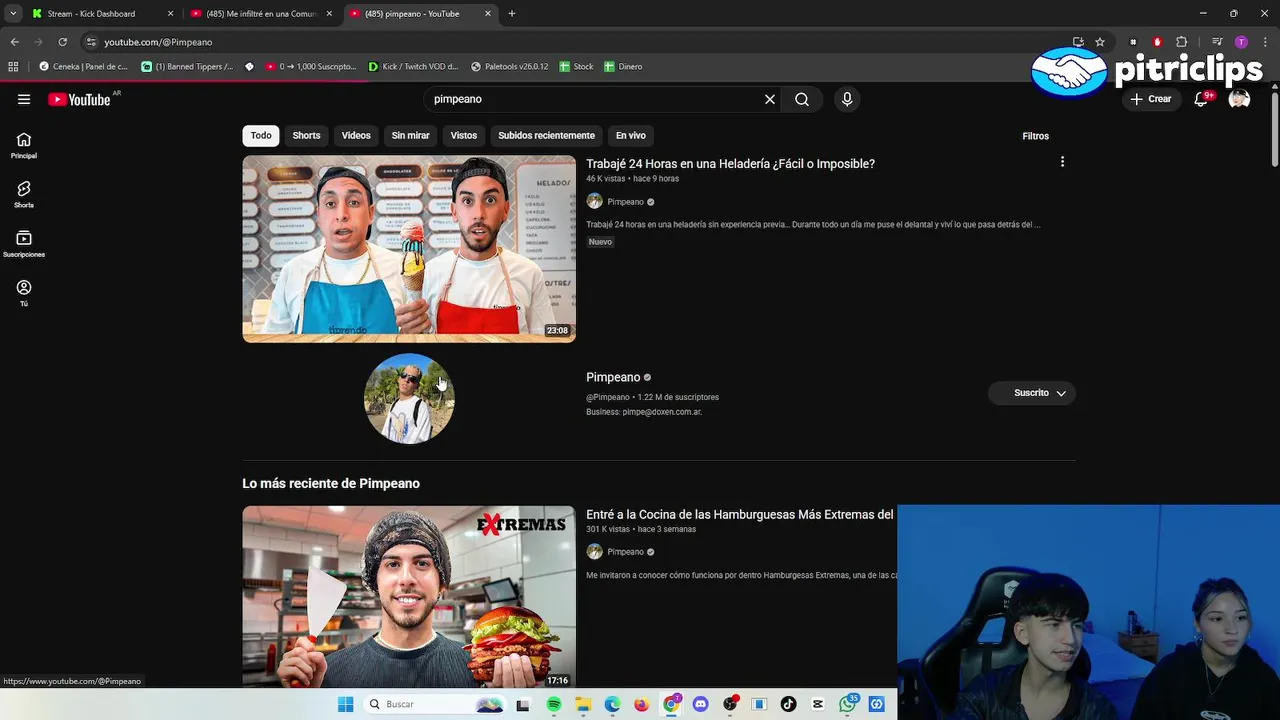1280x720 pixels.
Task: Select the Sin mirar filter chip
Action: (410, 136)
